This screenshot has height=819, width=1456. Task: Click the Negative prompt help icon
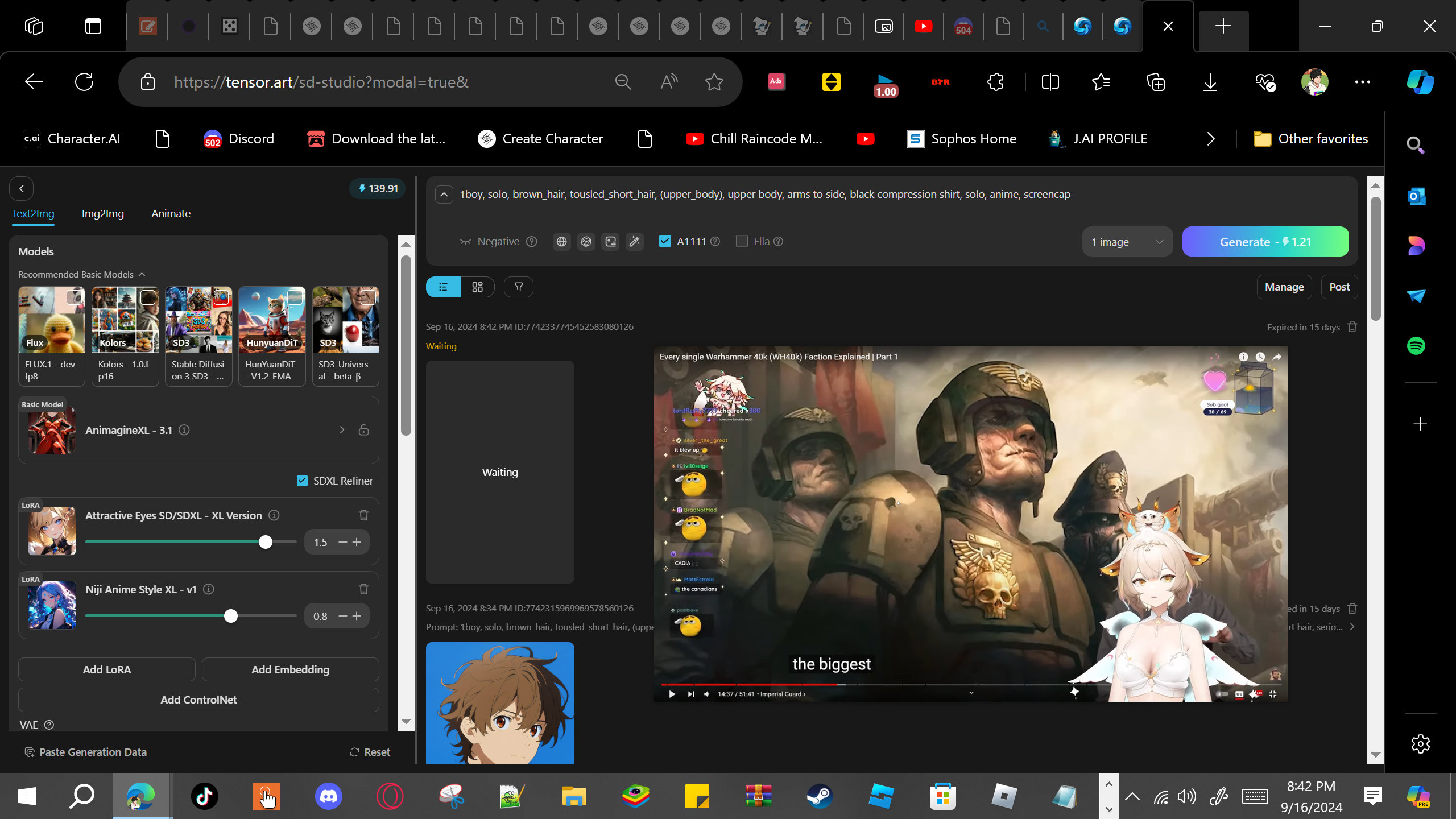[x=532, y=242]
